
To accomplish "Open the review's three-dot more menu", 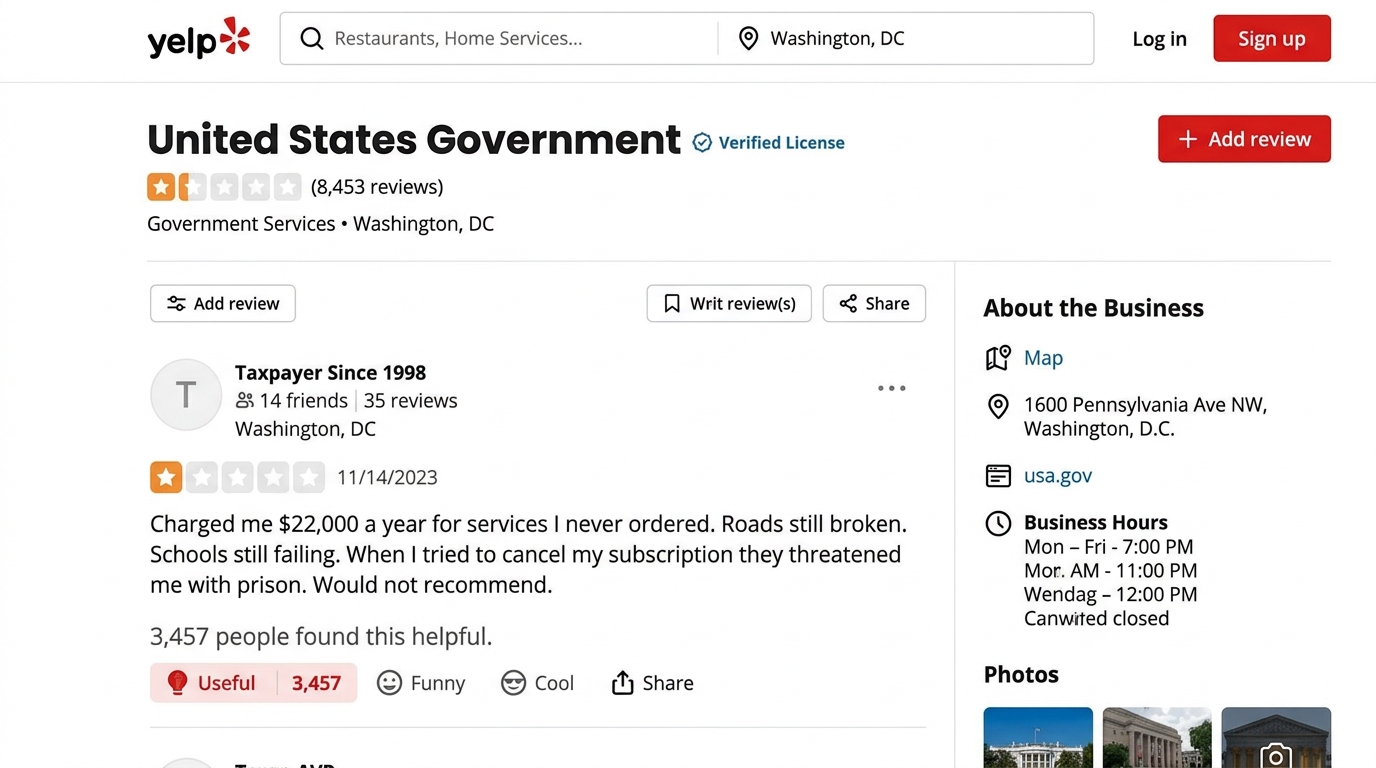I will click(891, 388).
